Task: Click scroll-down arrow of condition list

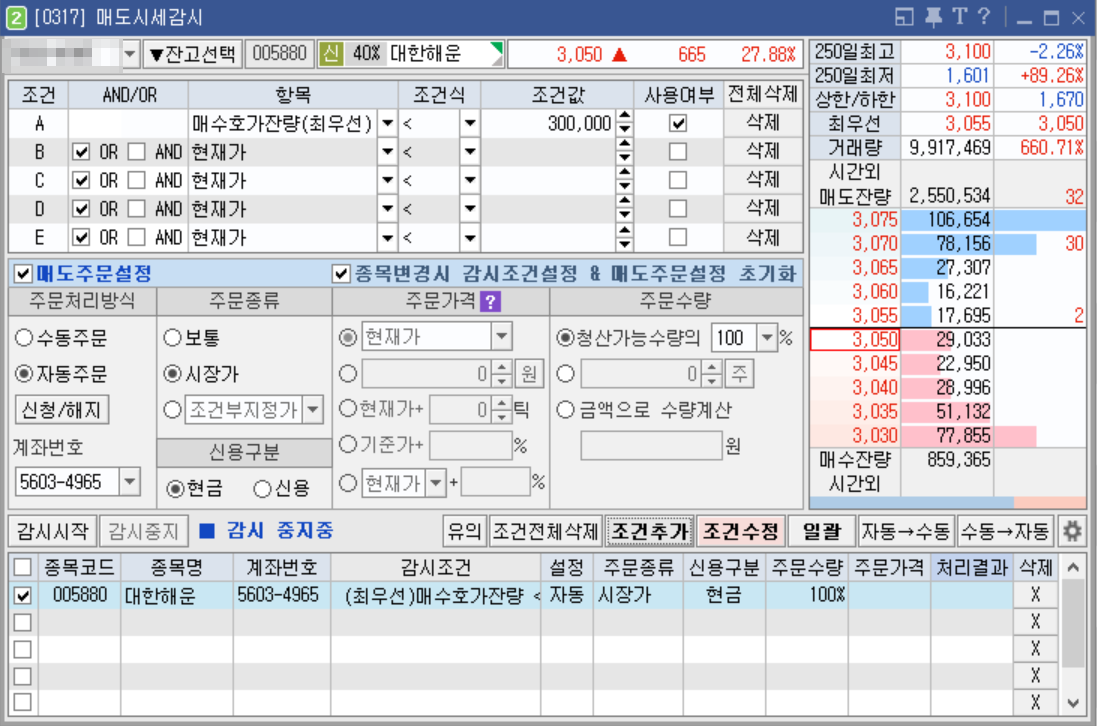Action: click(x=1073, y=703)
